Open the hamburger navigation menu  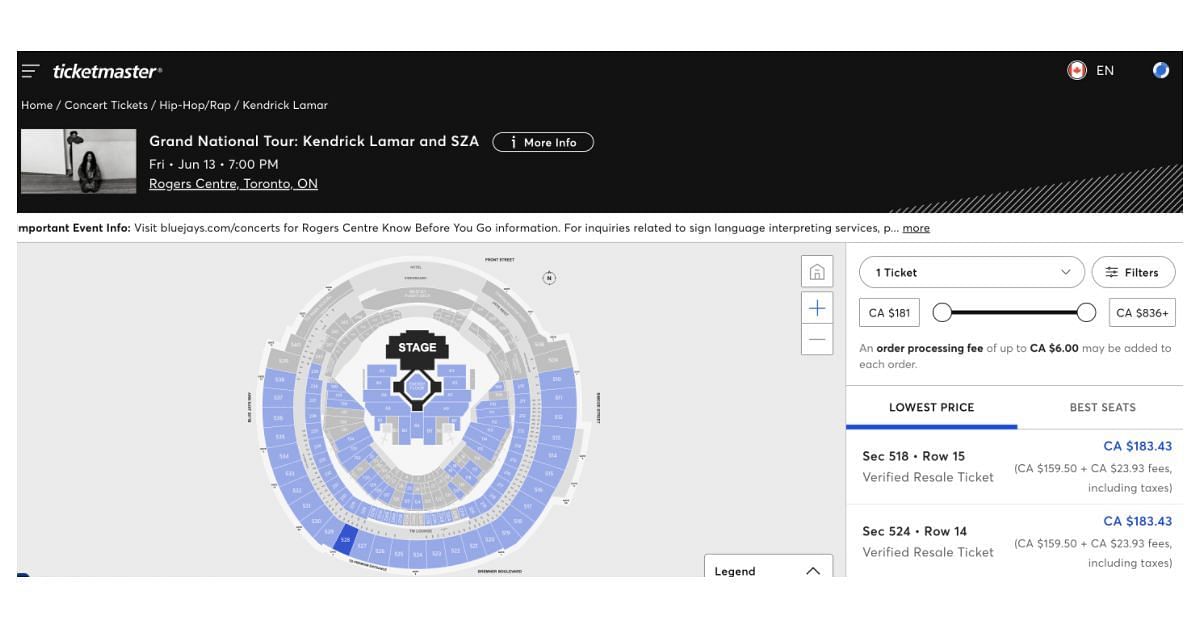click(30, 71)
